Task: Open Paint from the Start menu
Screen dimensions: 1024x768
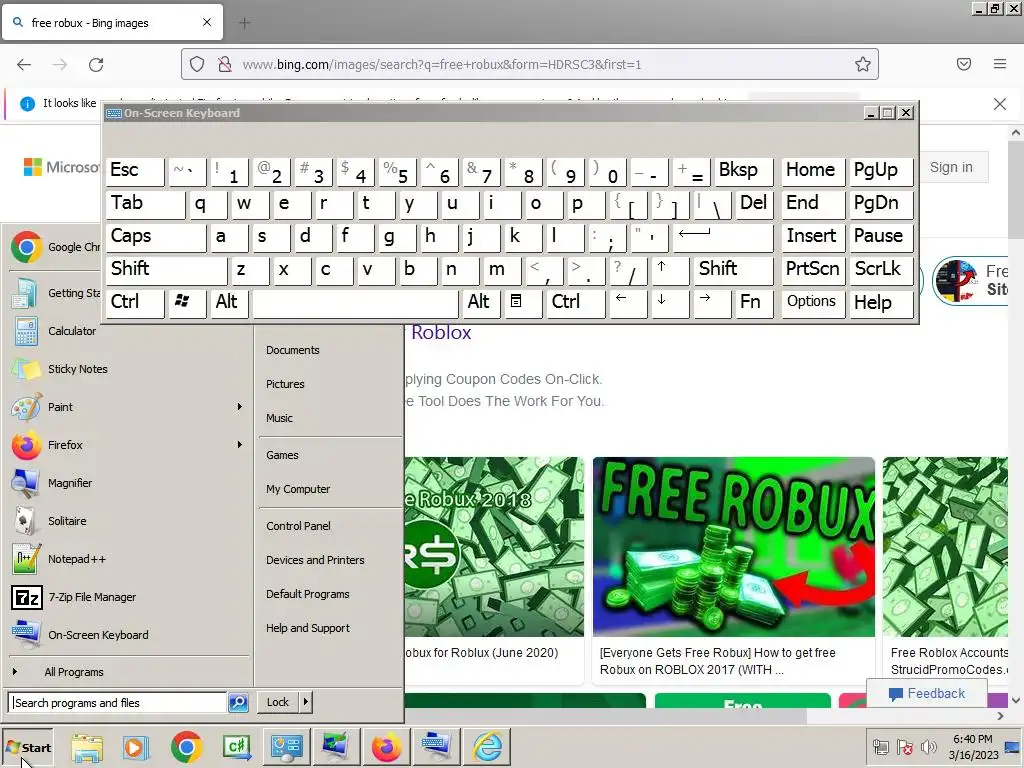Action: click(x=127, y=407)
